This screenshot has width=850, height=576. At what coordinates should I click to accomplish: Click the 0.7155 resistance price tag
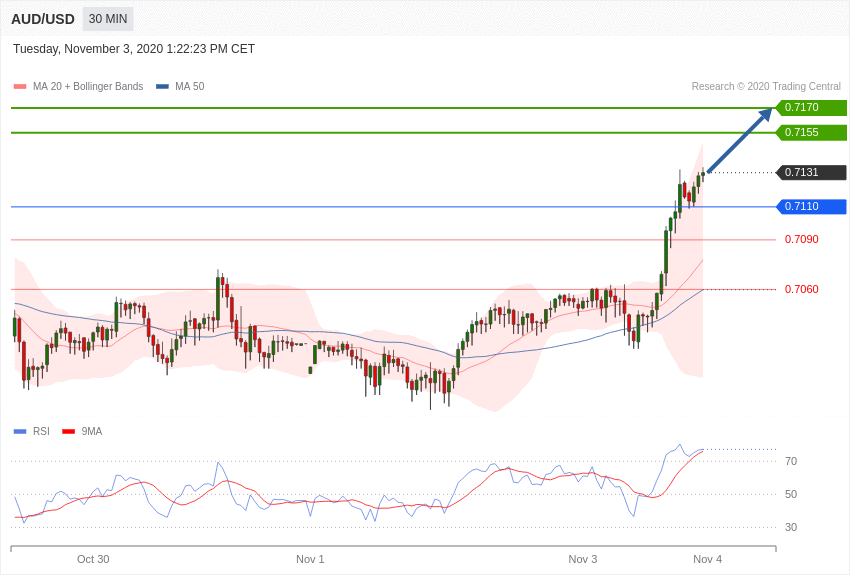[x=811, y=132]
